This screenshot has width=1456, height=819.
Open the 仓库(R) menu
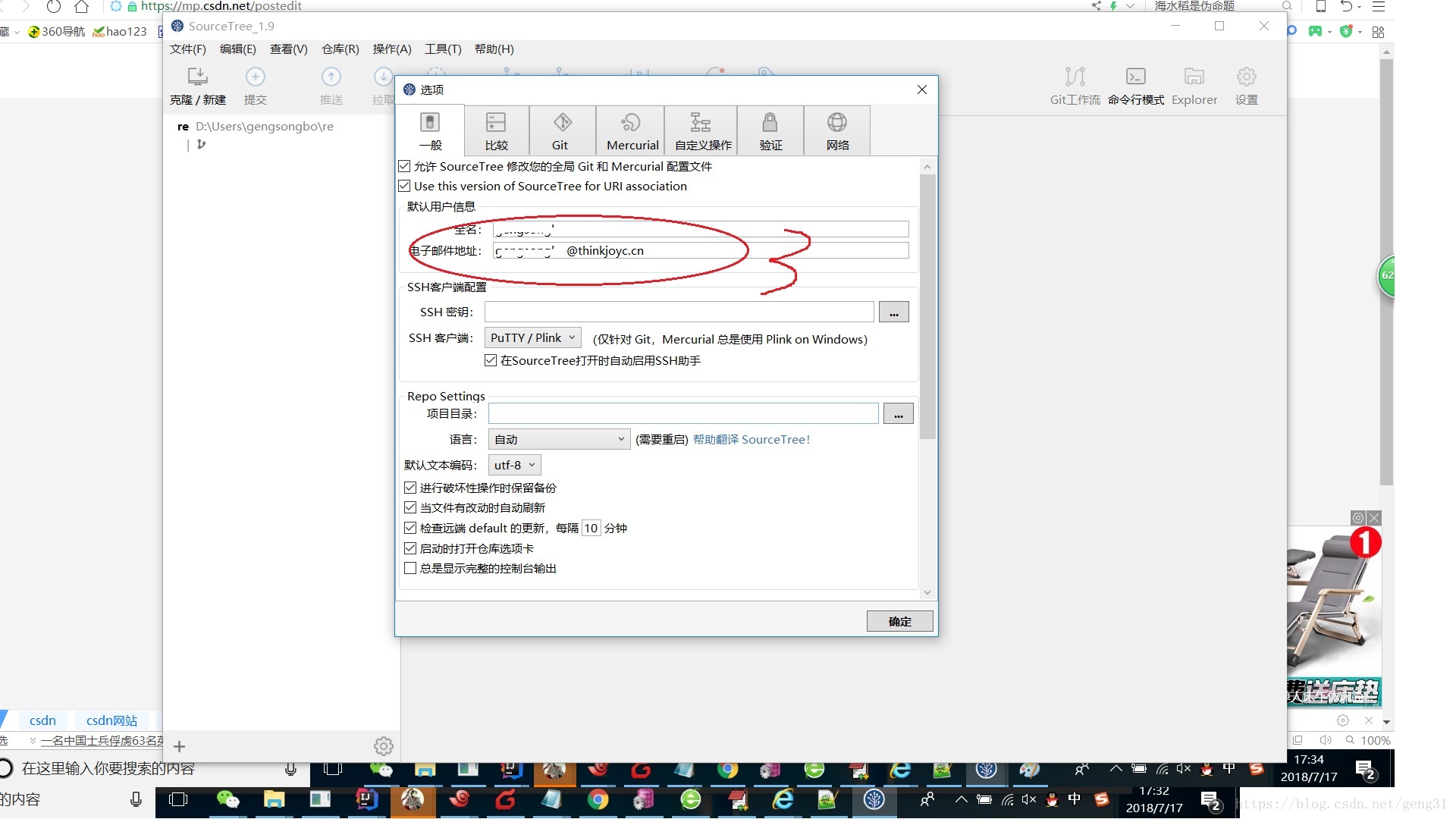coord(340,49)
